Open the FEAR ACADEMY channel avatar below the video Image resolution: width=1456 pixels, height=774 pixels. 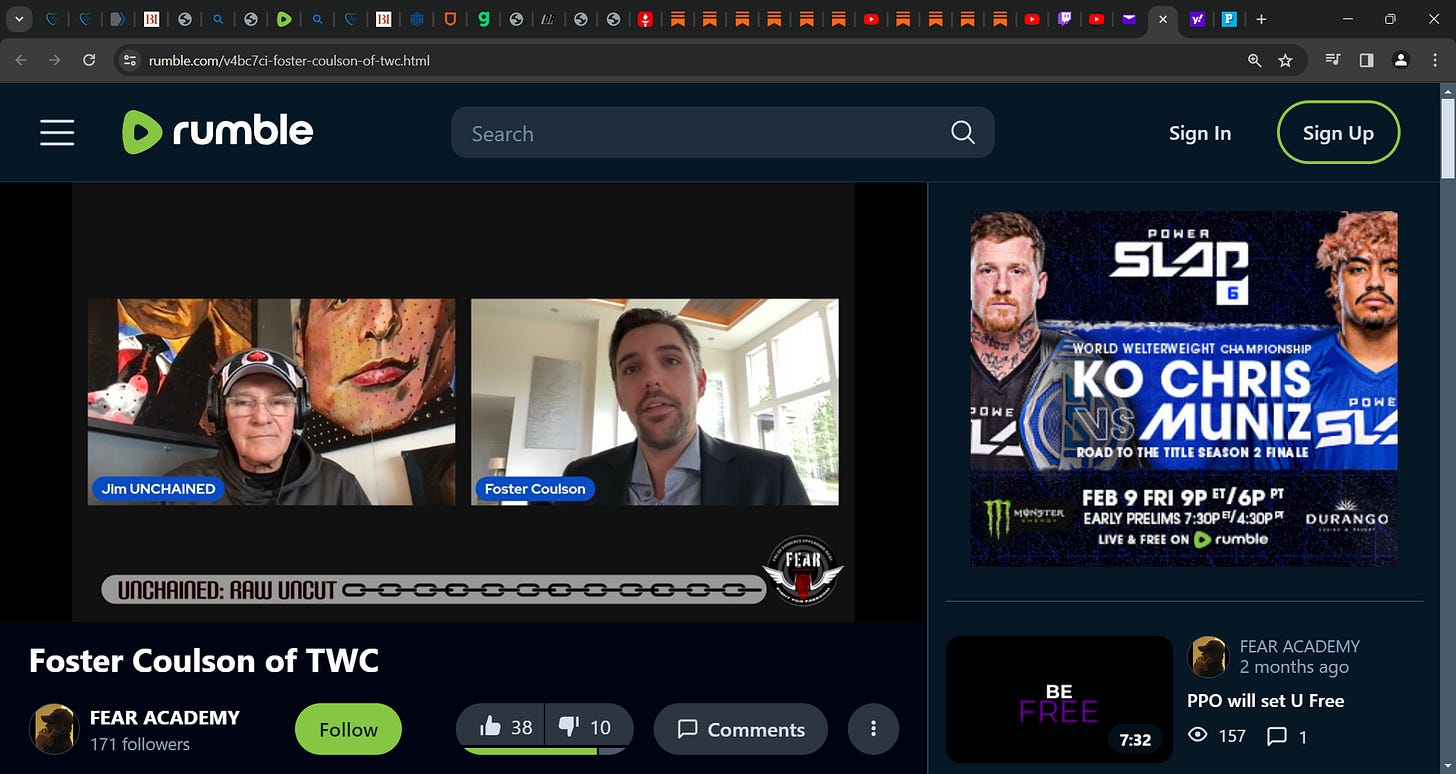click(53, 729)
